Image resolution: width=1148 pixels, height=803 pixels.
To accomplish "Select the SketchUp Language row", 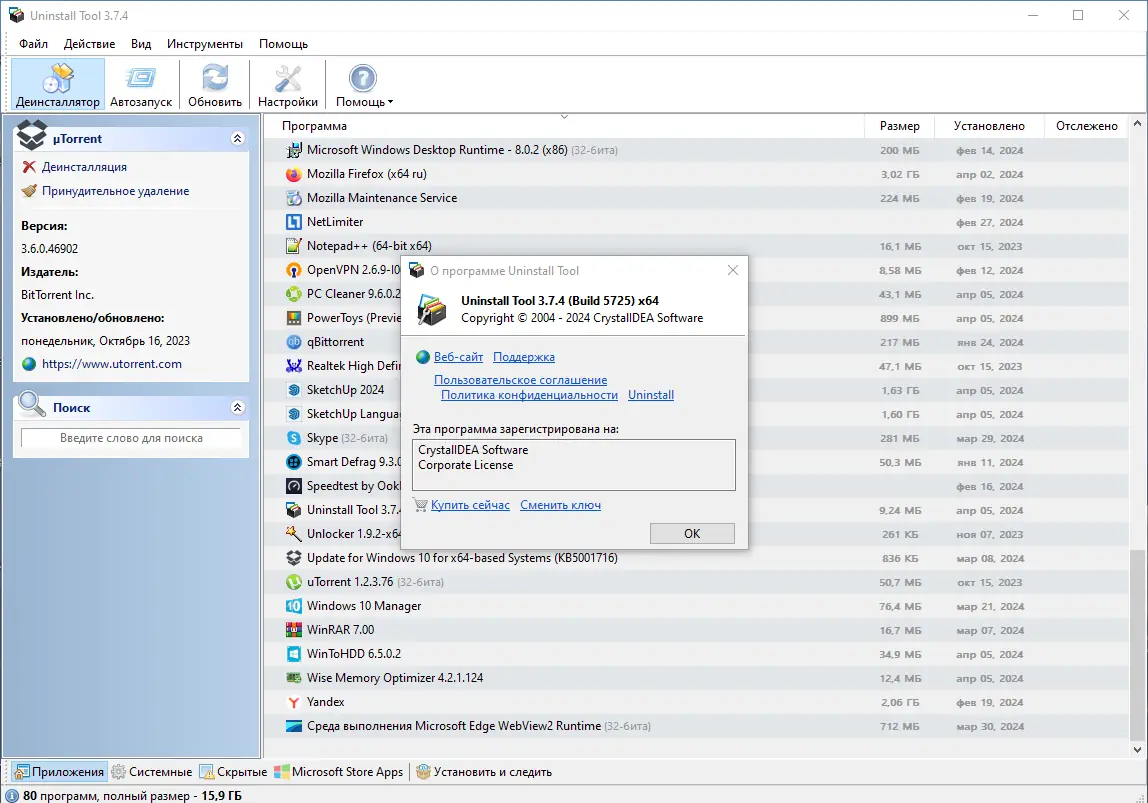I will pos(696,414).
